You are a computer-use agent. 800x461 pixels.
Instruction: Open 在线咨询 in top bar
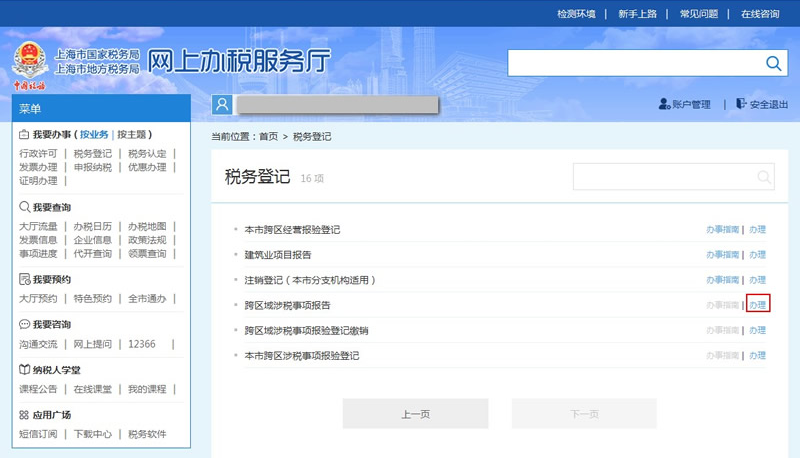pyautogui.click(x=760, y=14)
